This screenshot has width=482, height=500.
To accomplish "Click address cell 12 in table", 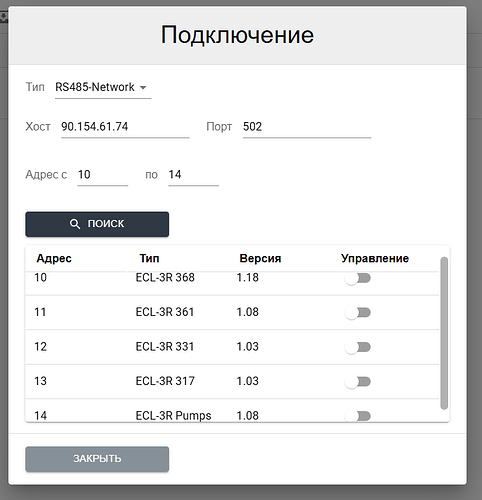I will click(x=40, y=347).
